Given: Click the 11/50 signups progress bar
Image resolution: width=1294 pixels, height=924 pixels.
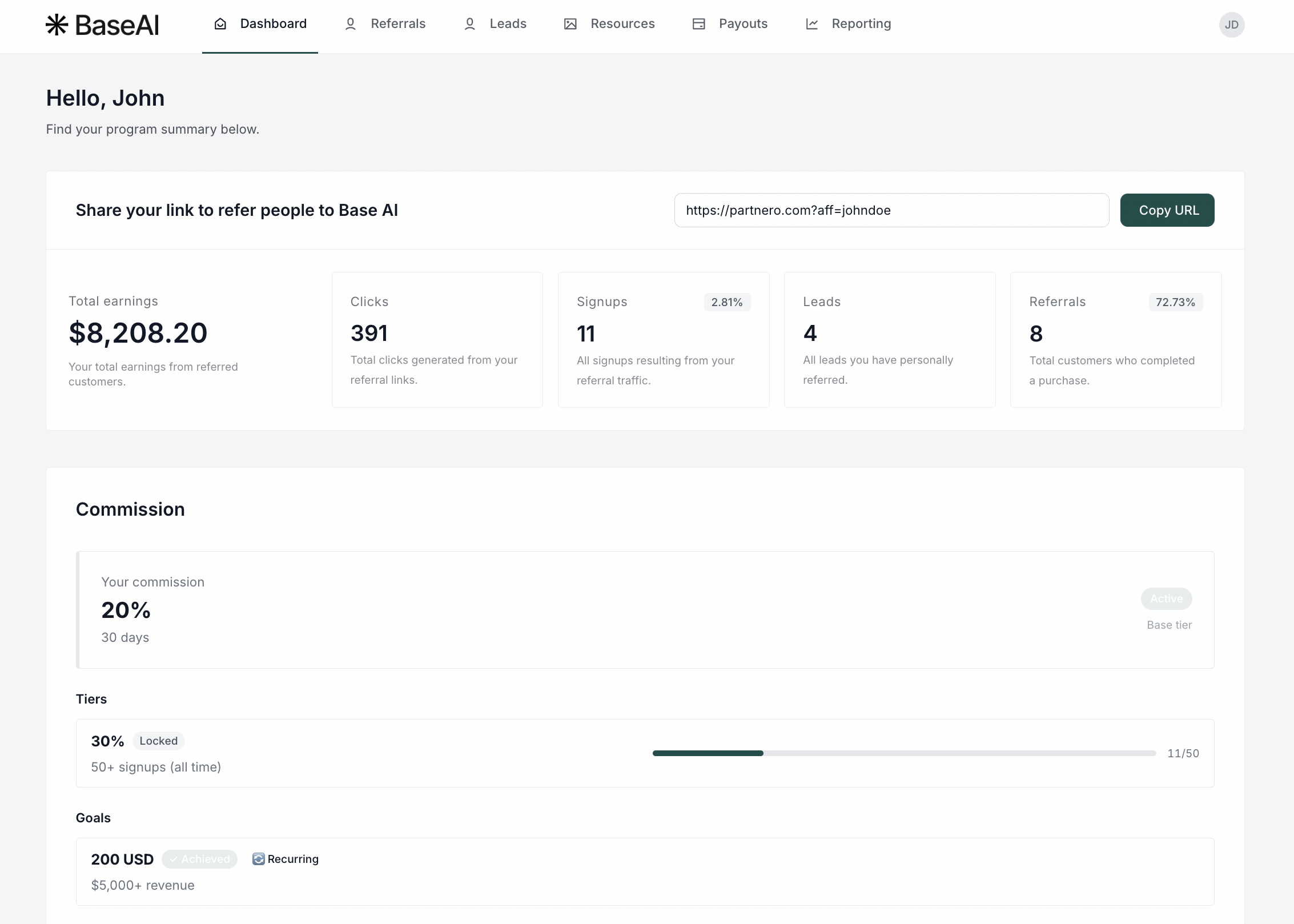Looking at the screenshot, I should tap(903, 753).
